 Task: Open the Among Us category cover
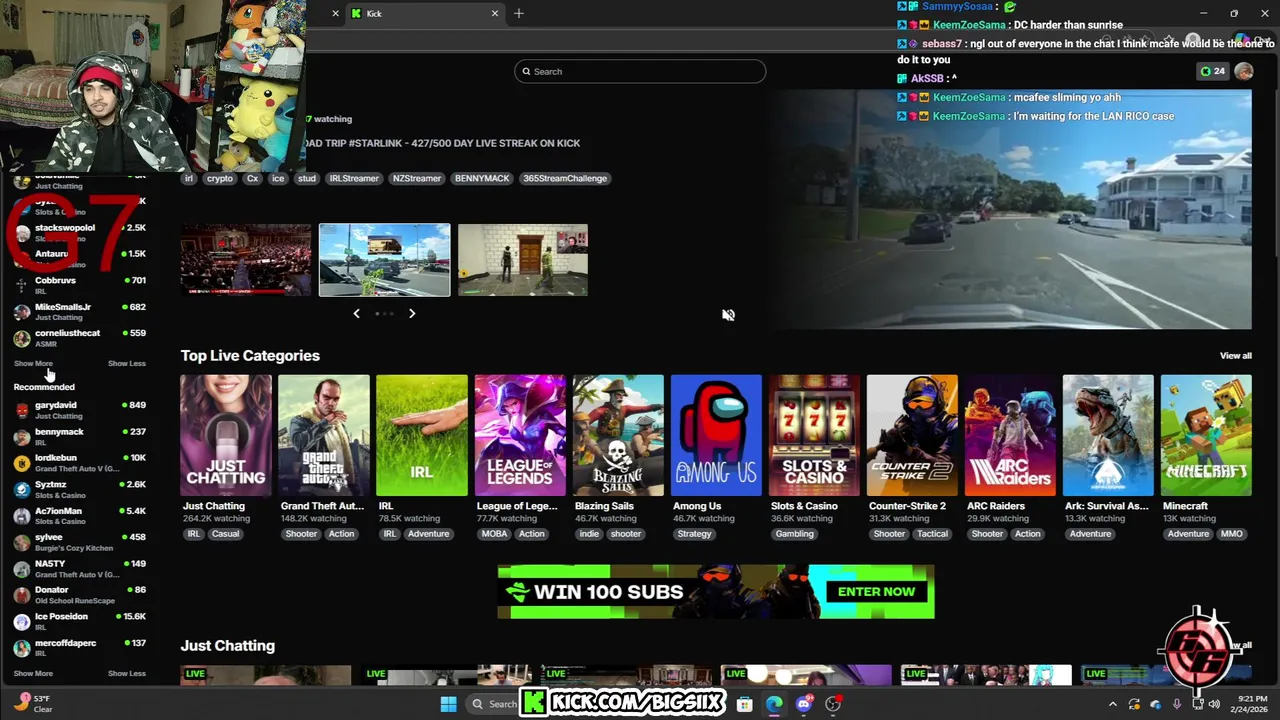coord(716,435)
